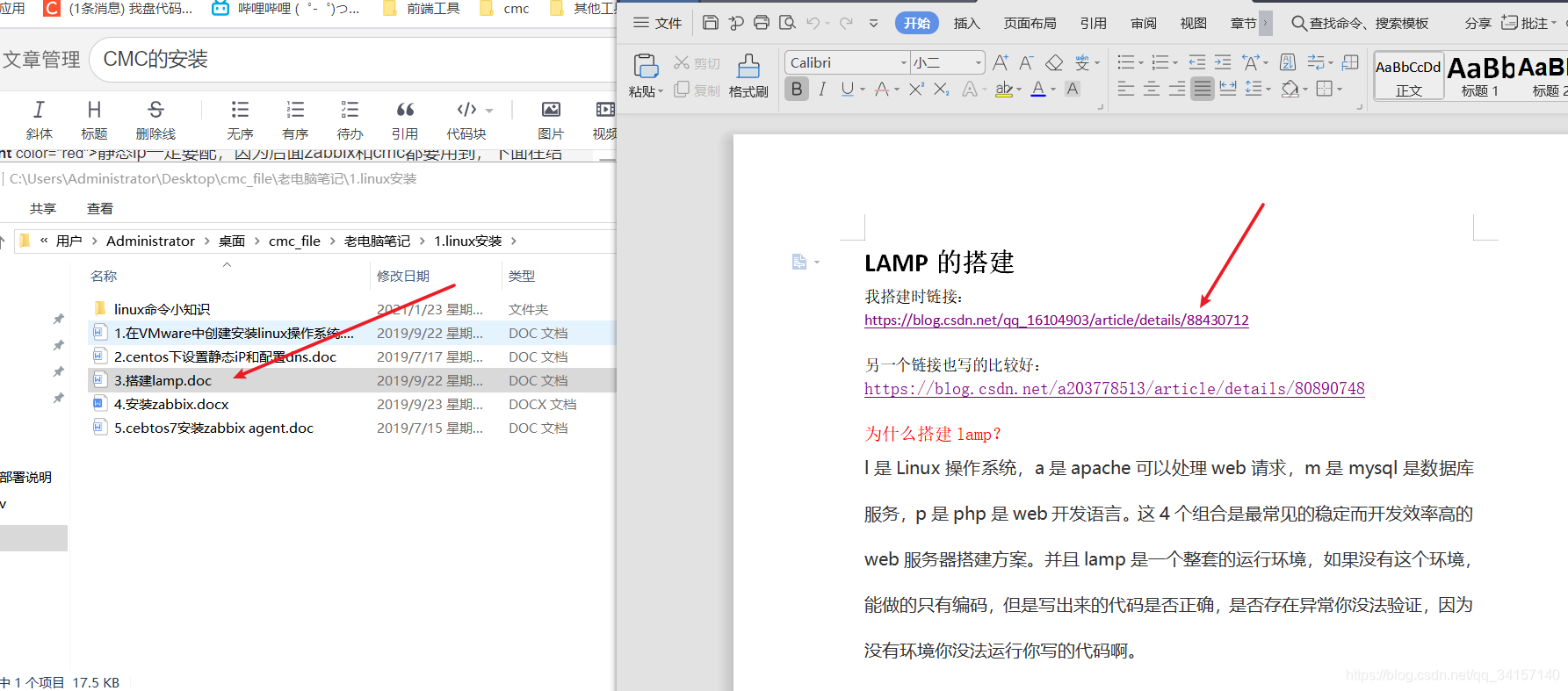Open Print Preview icon in WPS

(788, 23)
